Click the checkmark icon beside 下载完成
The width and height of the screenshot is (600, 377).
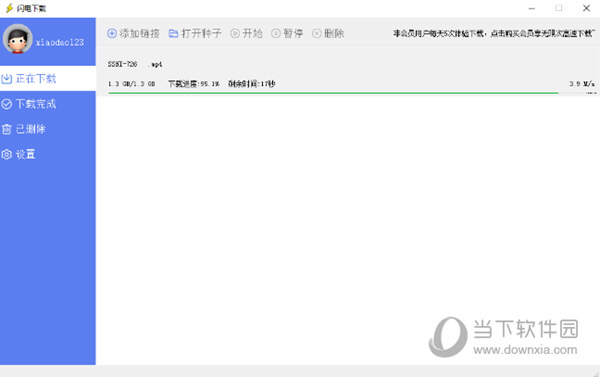tap(7, 104)
